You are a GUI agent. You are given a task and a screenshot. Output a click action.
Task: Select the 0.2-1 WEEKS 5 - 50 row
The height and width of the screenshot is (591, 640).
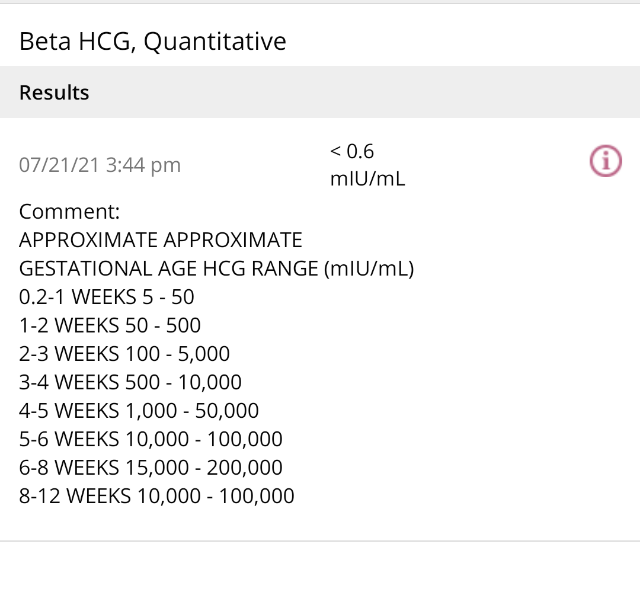[x=106, y=297]
